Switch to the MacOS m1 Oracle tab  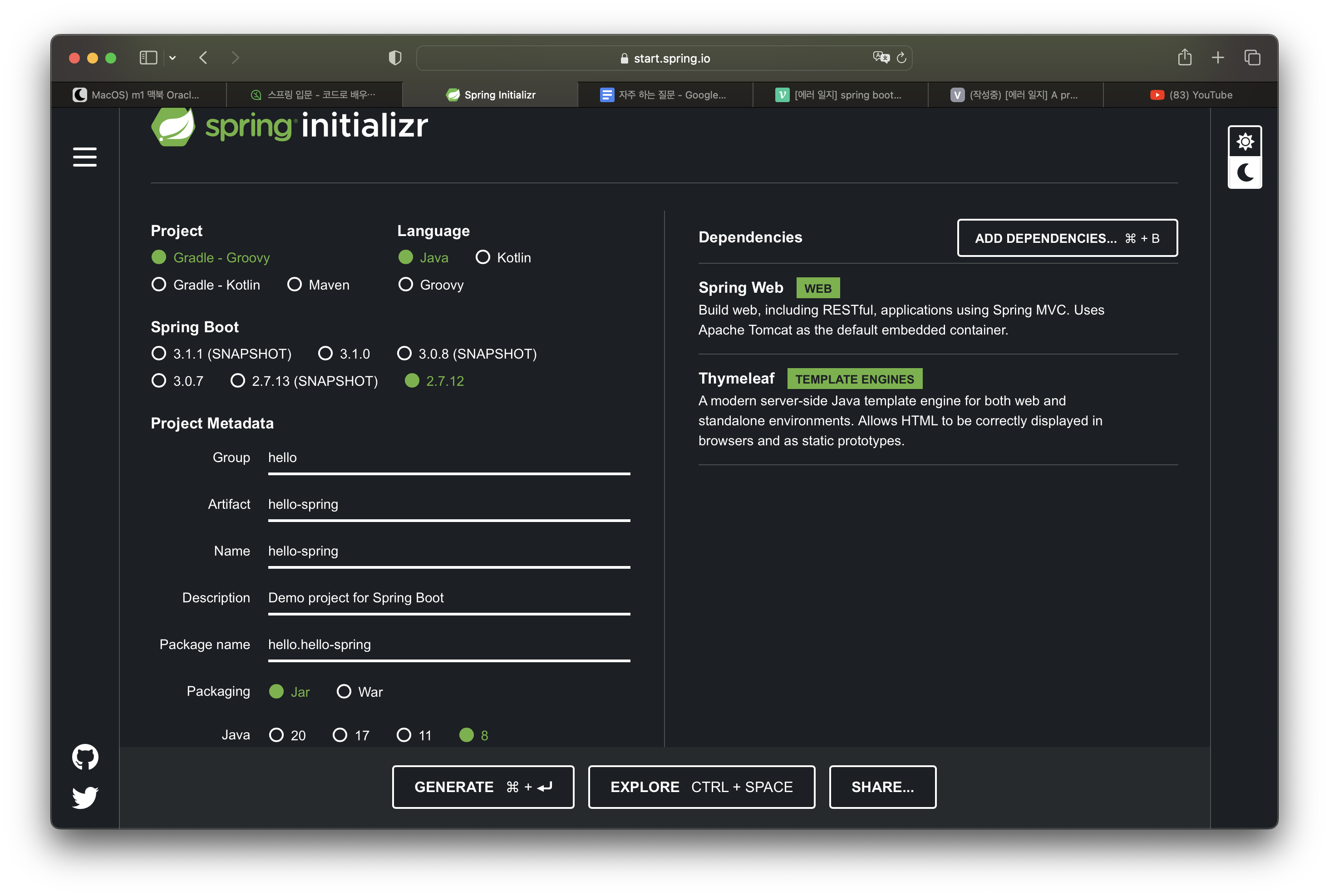click(x=139, y=95)
